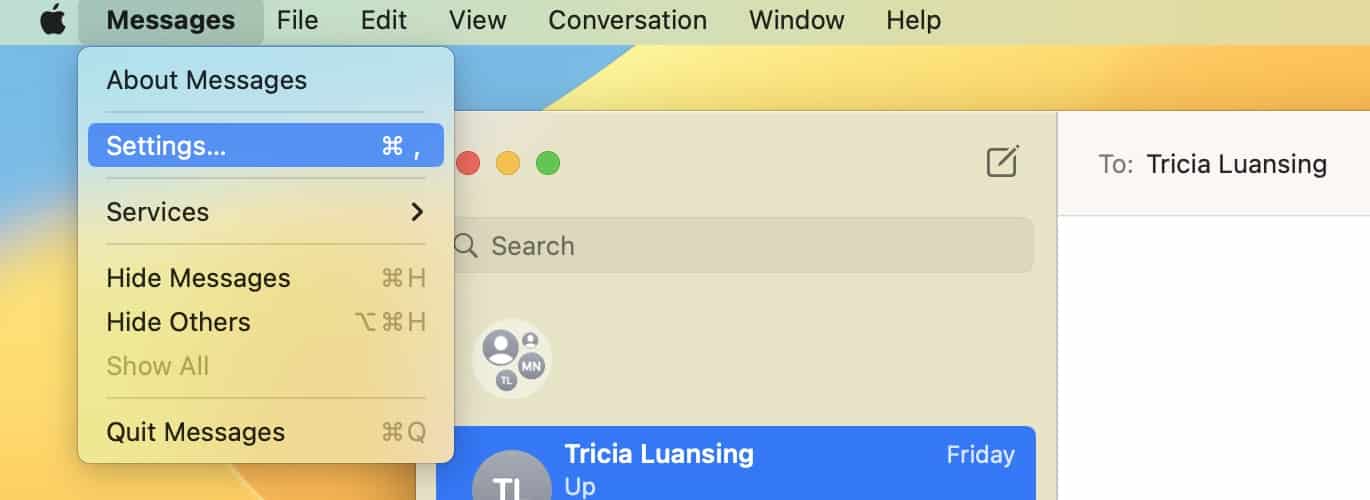Open the Conversation menu

pyautogui.click(x=627, y=20)
